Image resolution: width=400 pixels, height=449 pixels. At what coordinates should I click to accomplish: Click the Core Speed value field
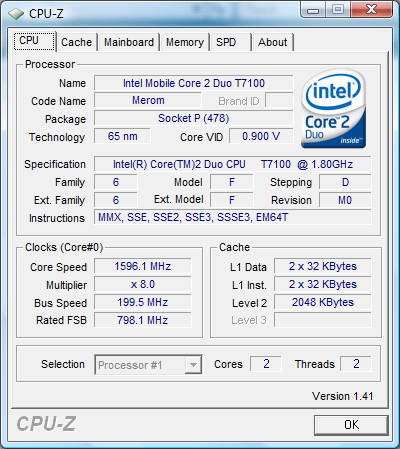click(143, 266)
